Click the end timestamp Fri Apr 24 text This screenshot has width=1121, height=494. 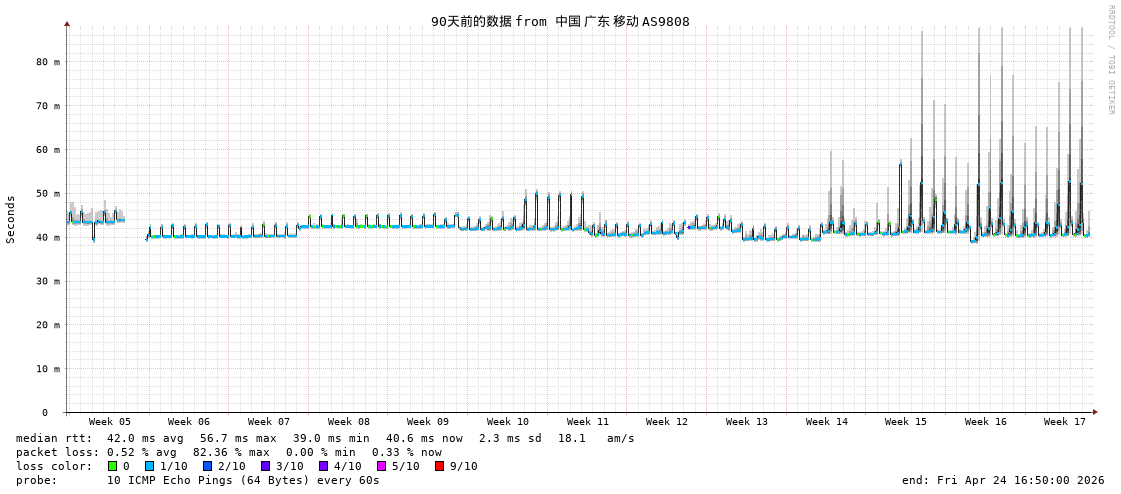point(1003,480)
